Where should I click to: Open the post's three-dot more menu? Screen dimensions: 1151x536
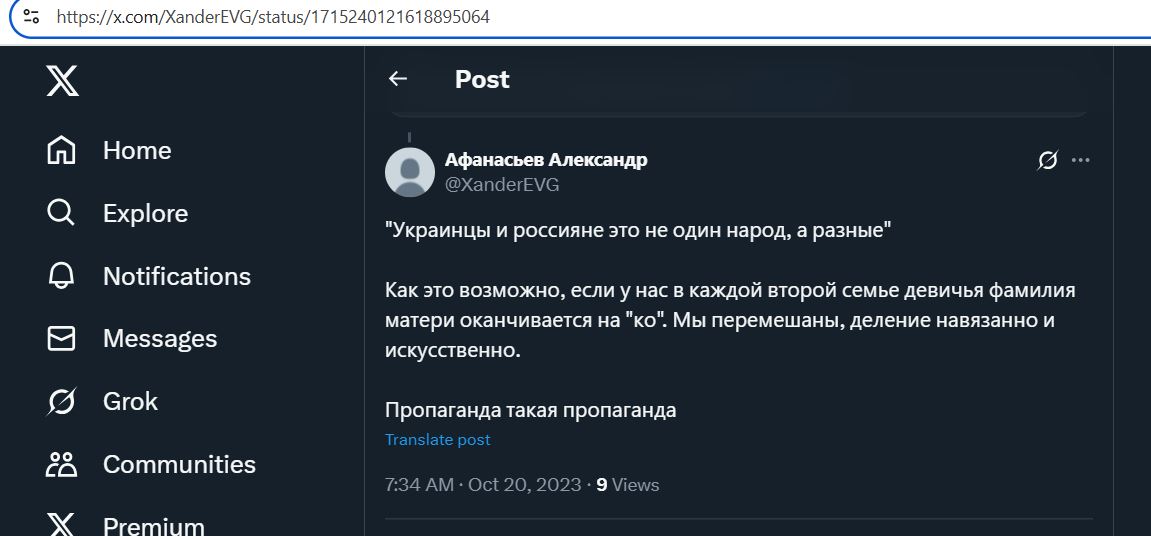pos(1081,160)
